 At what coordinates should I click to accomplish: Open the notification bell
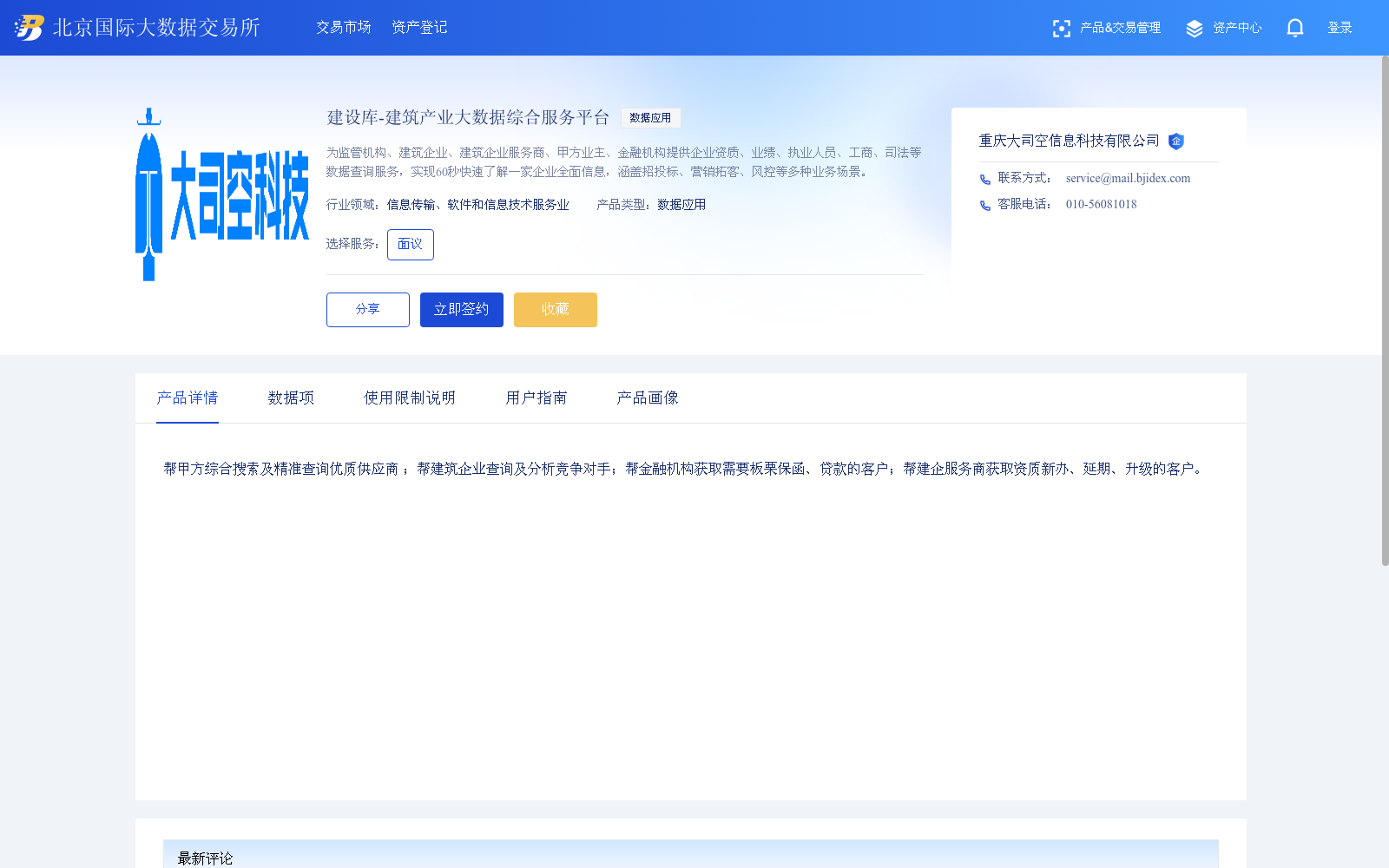point(1294,28)
